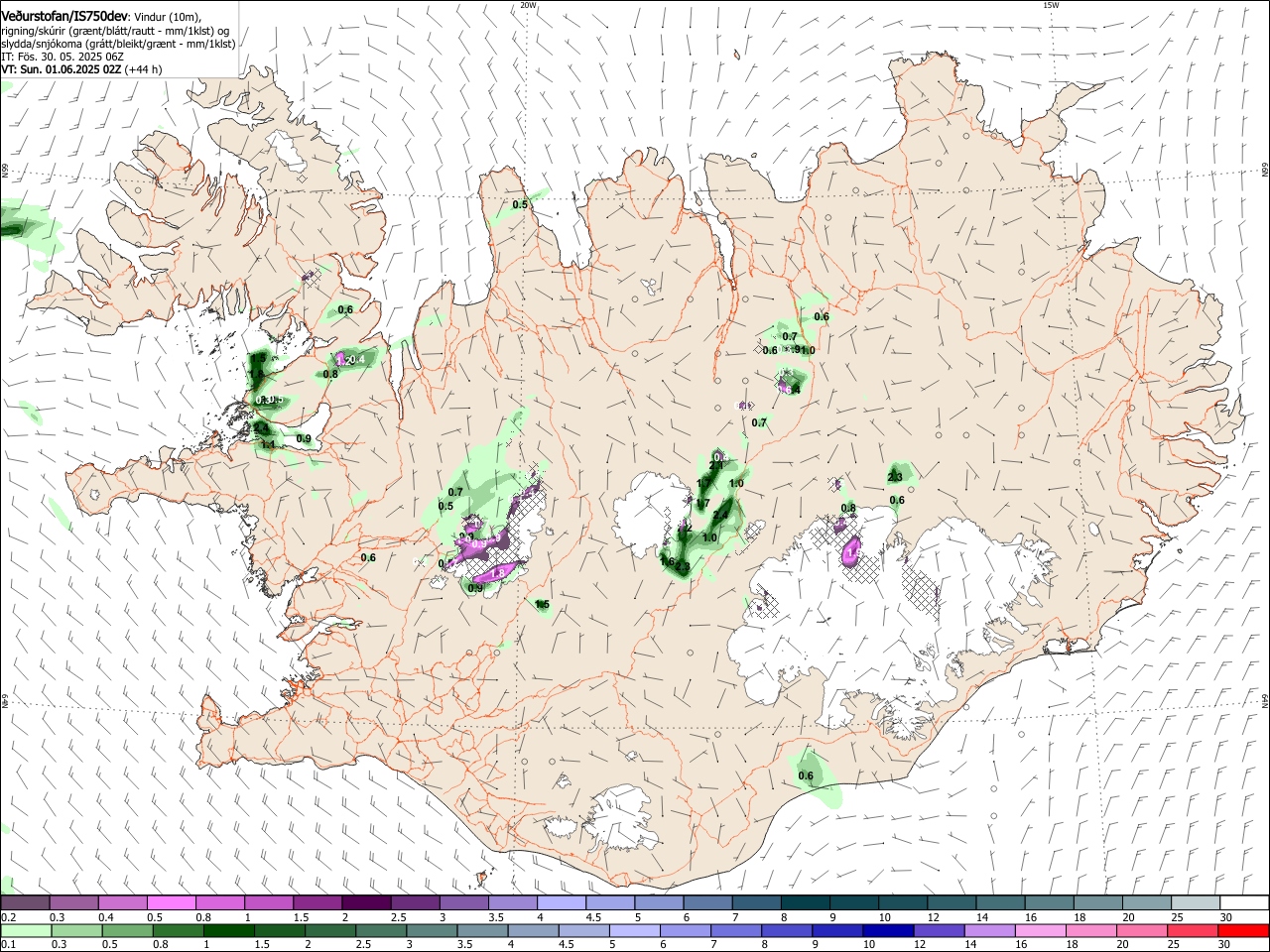Pick the pale green swatch above 0.1 in lower legend

click(25, 931)
